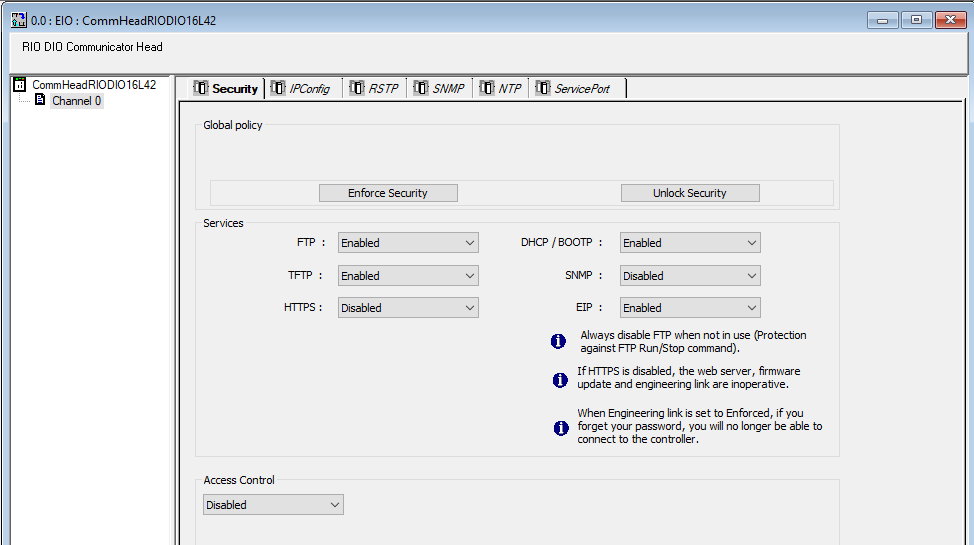
Task: Click the Engineering link info icon
Action: pos(560,428)
